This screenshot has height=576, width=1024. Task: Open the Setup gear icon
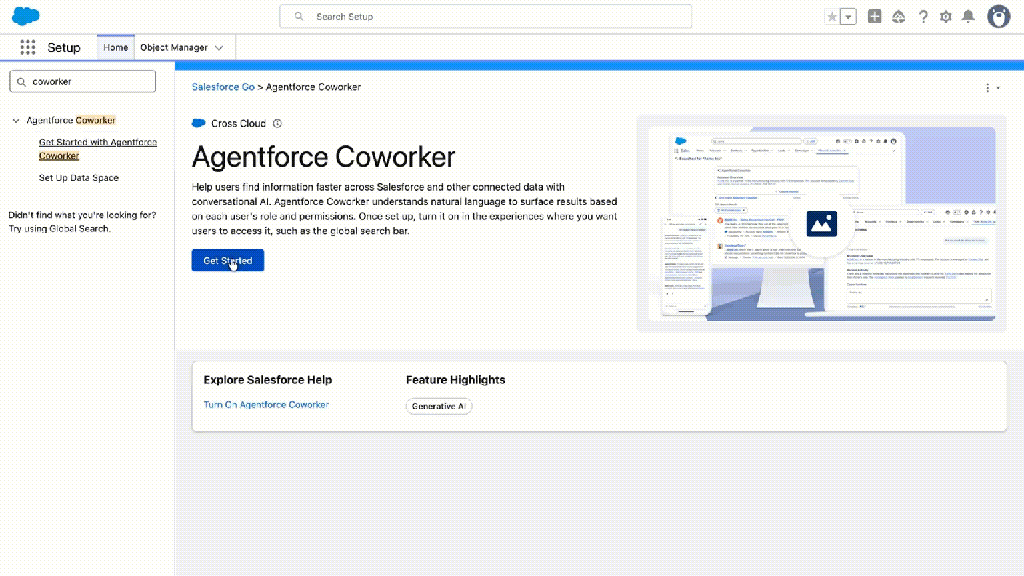946,17
